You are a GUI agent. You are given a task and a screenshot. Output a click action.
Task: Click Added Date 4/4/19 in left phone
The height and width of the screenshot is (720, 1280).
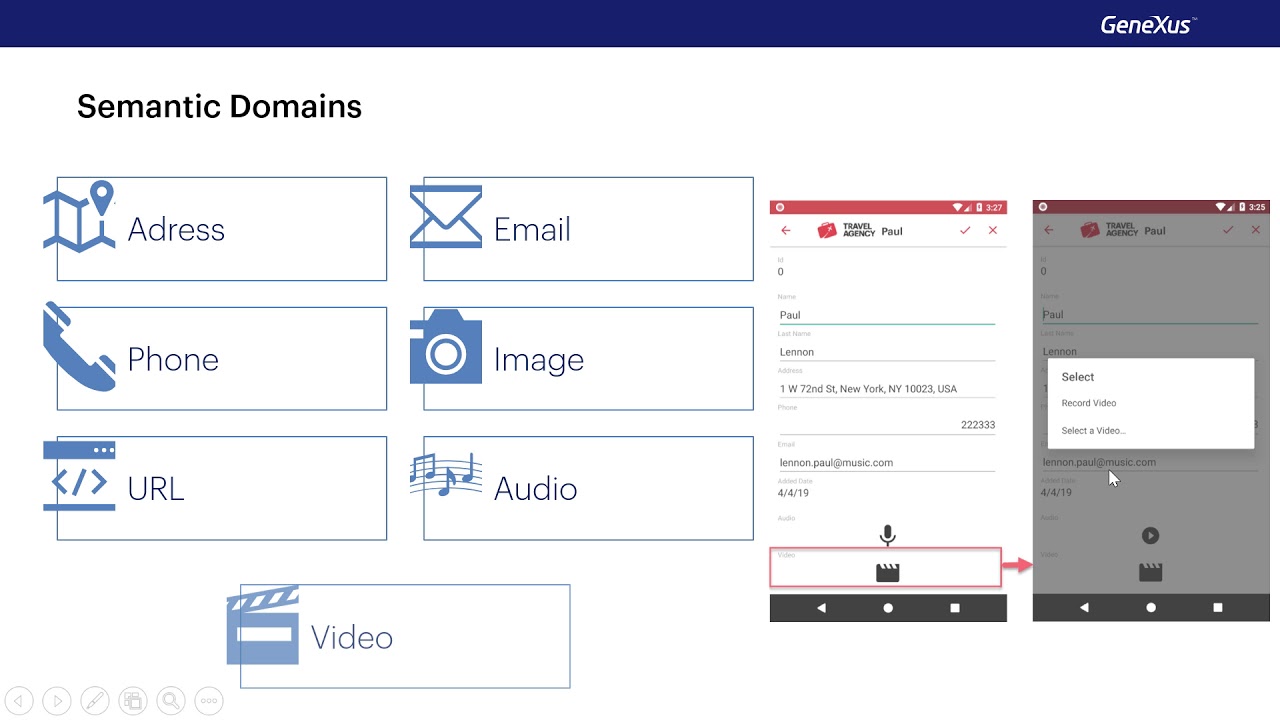coord(794,493)
